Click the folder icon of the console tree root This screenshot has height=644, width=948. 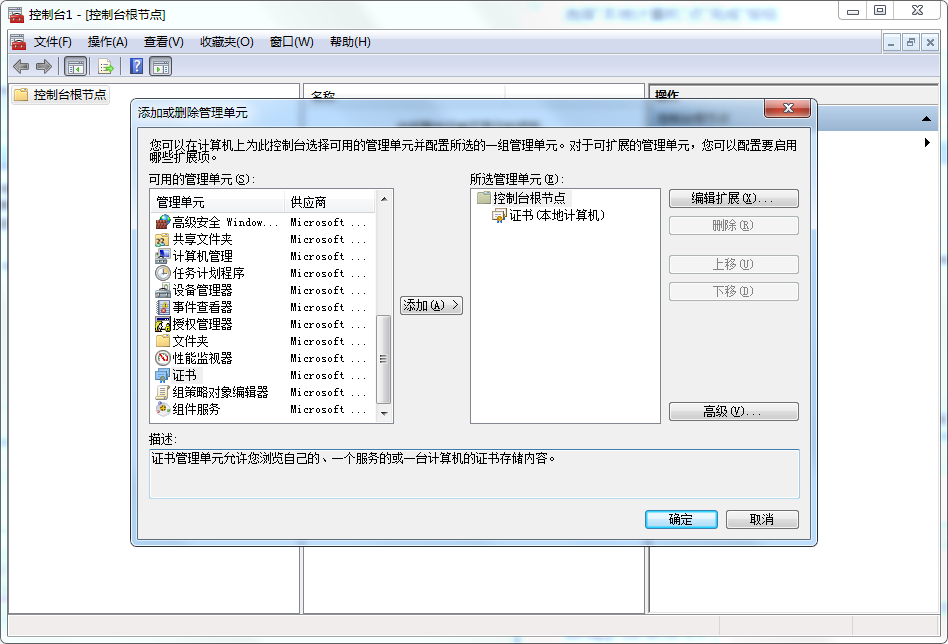coord(21,94)
